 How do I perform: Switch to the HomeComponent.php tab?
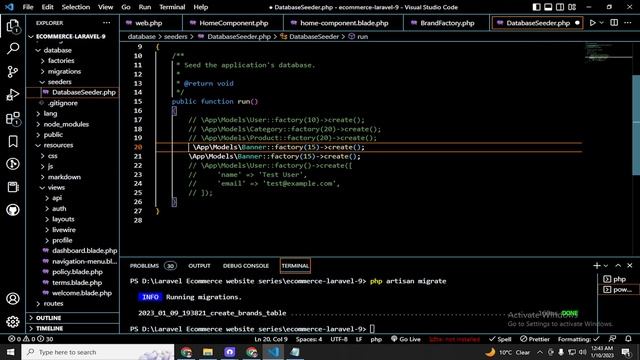233,23
